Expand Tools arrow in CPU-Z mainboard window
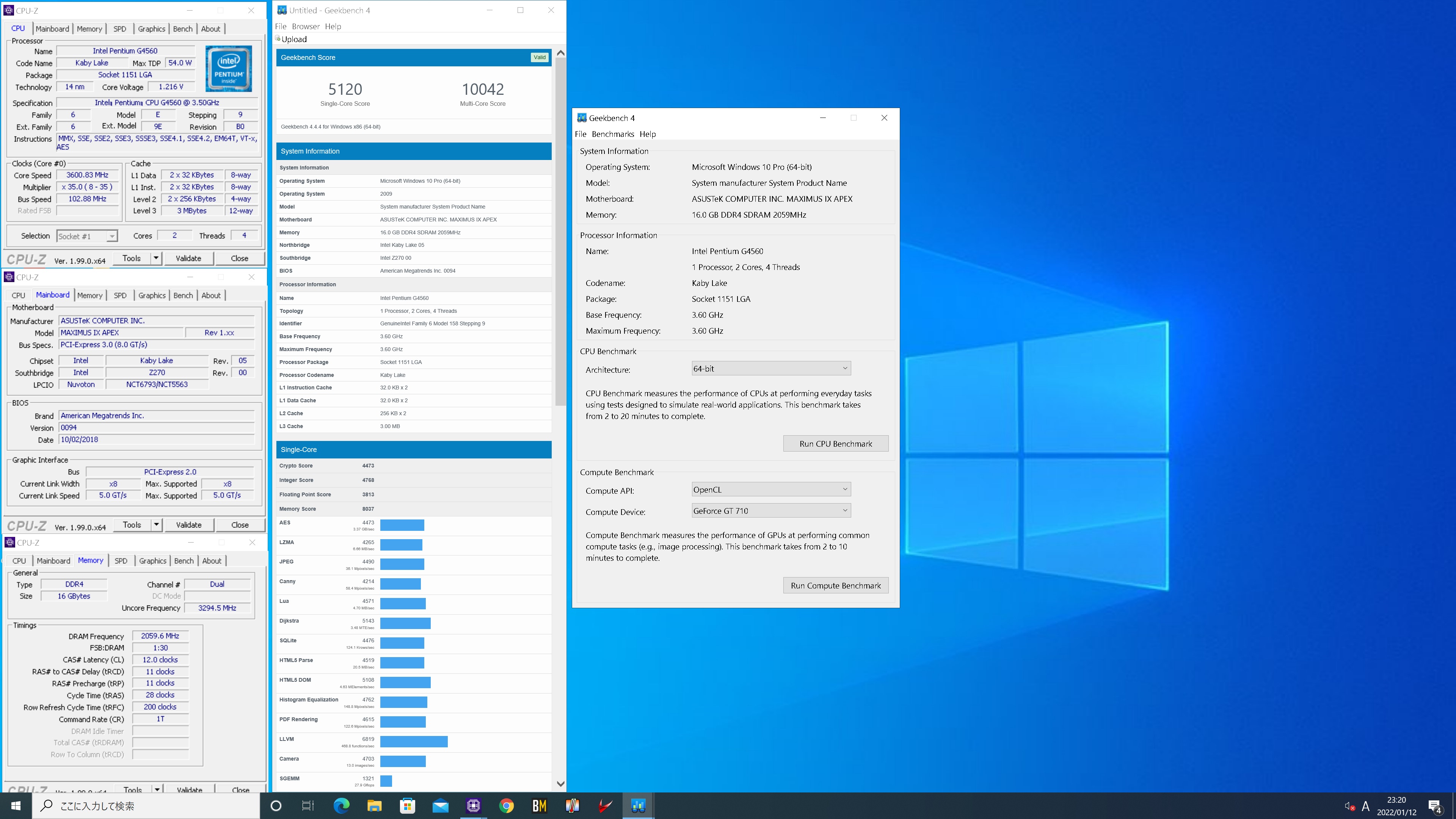The image size is (1456, 819). (x=157, y=525)
